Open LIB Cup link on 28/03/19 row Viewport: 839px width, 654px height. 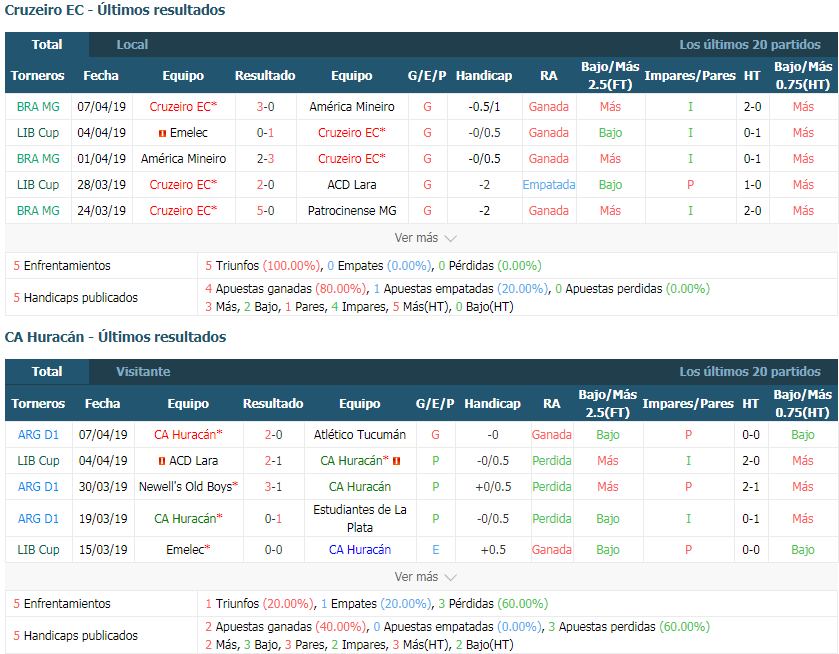(x=38, y=185)
